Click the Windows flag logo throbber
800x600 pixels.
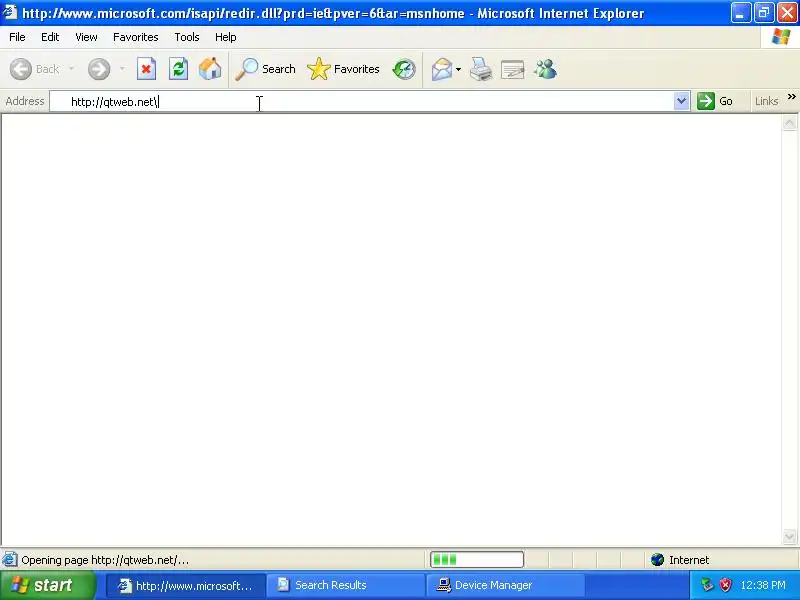pos(781,37)
